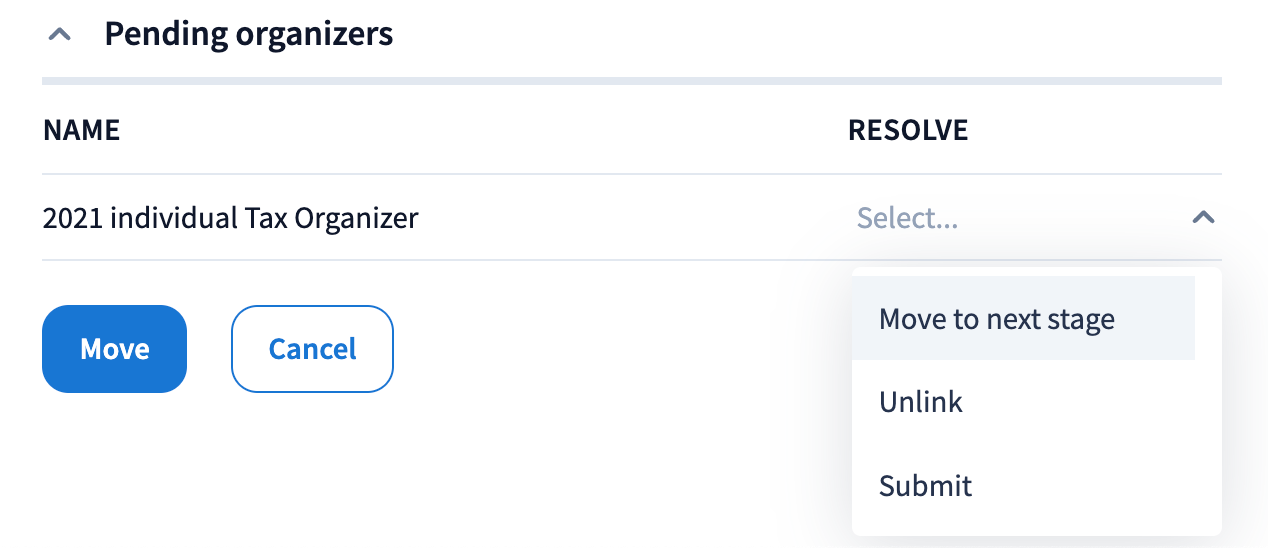The height and width of the screenshot is (548, 1268).
Task: Click the word organizers in the section title
Action: click(313, 35)
